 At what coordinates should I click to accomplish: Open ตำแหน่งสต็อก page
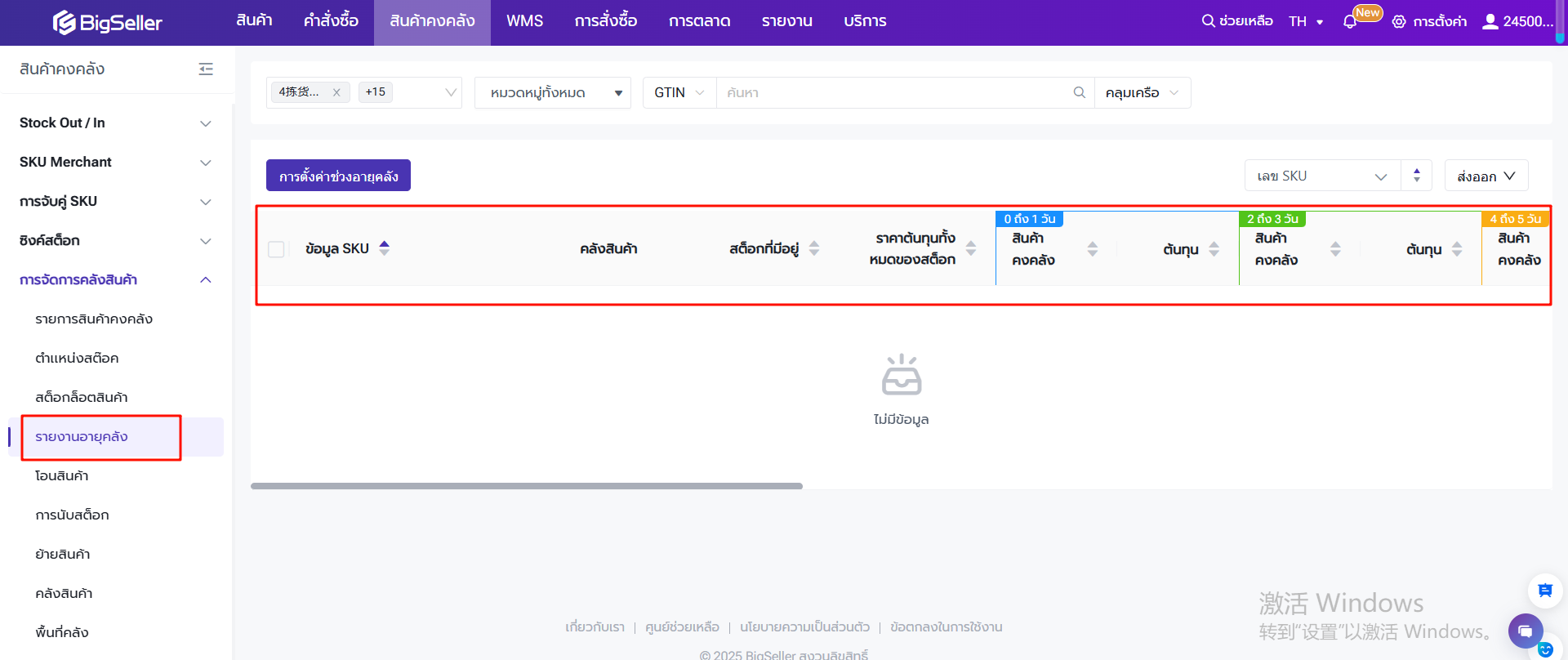coord(77,359)
